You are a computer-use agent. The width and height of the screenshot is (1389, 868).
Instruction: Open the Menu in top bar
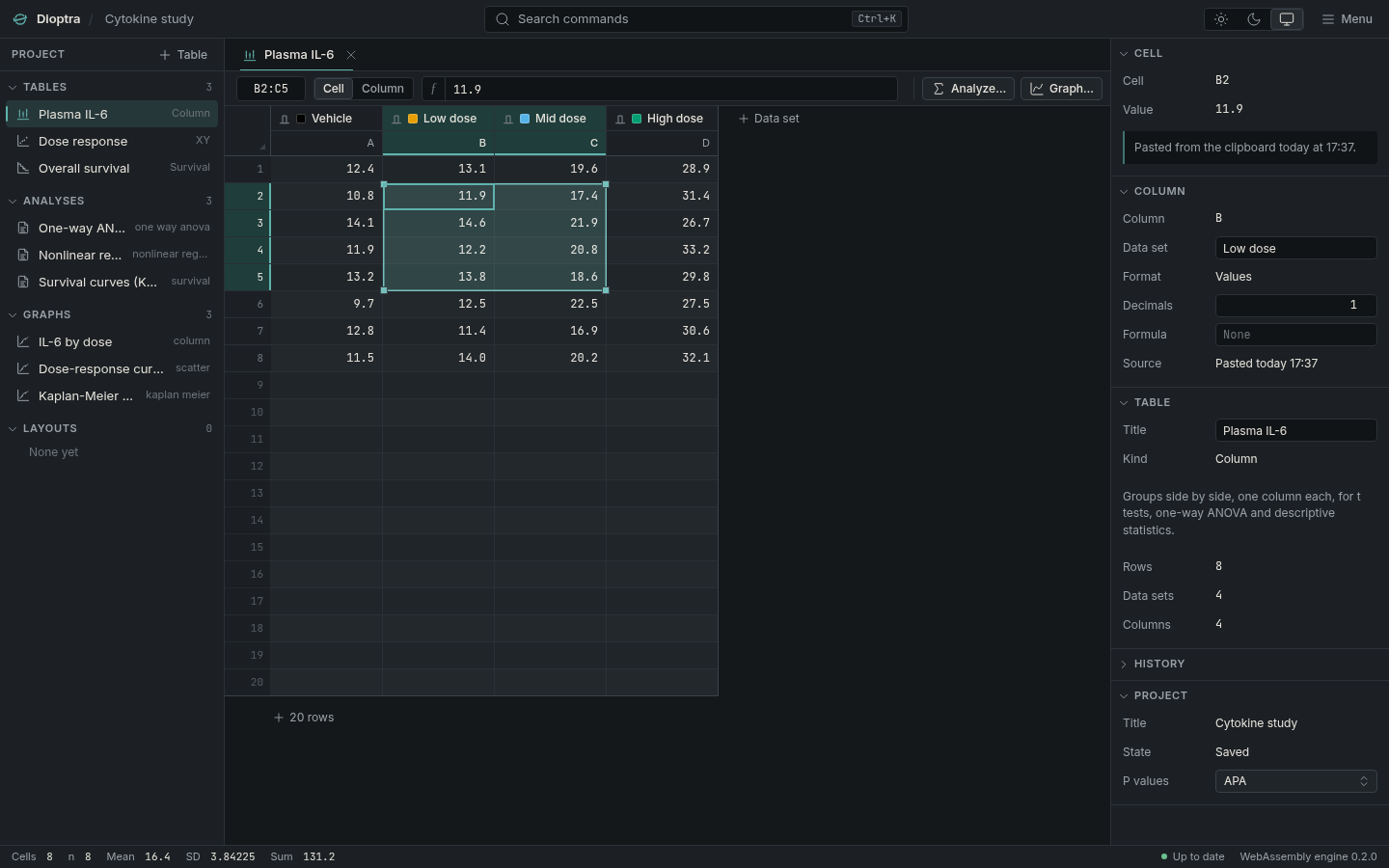click(x=1348, y=19)
